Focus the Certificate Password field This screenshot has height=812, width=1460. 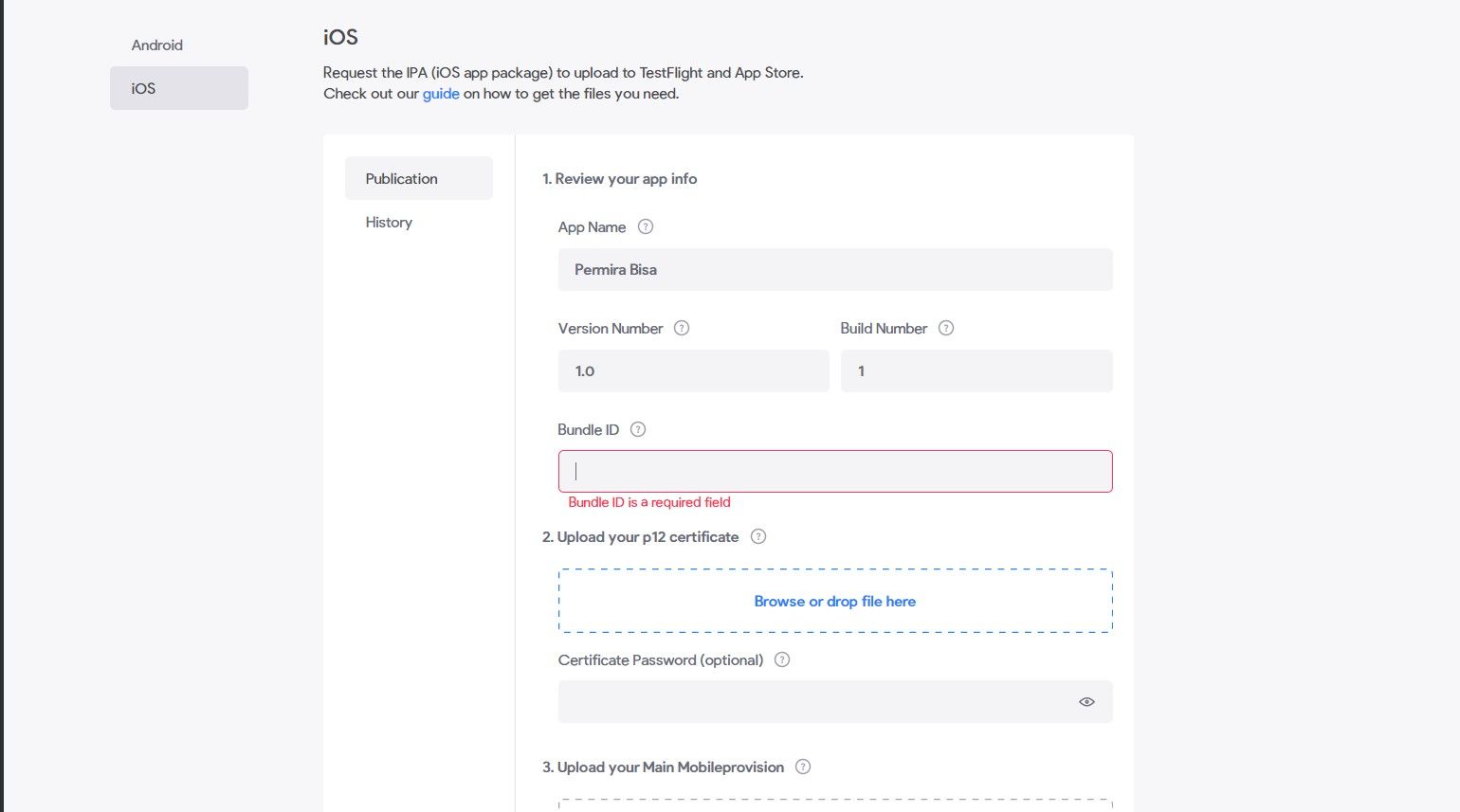click(835, 702)
